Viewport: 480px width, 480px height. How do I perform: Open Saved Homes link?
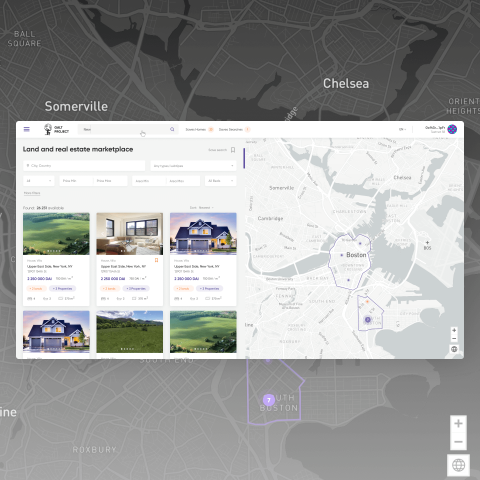tap(199, 129)
